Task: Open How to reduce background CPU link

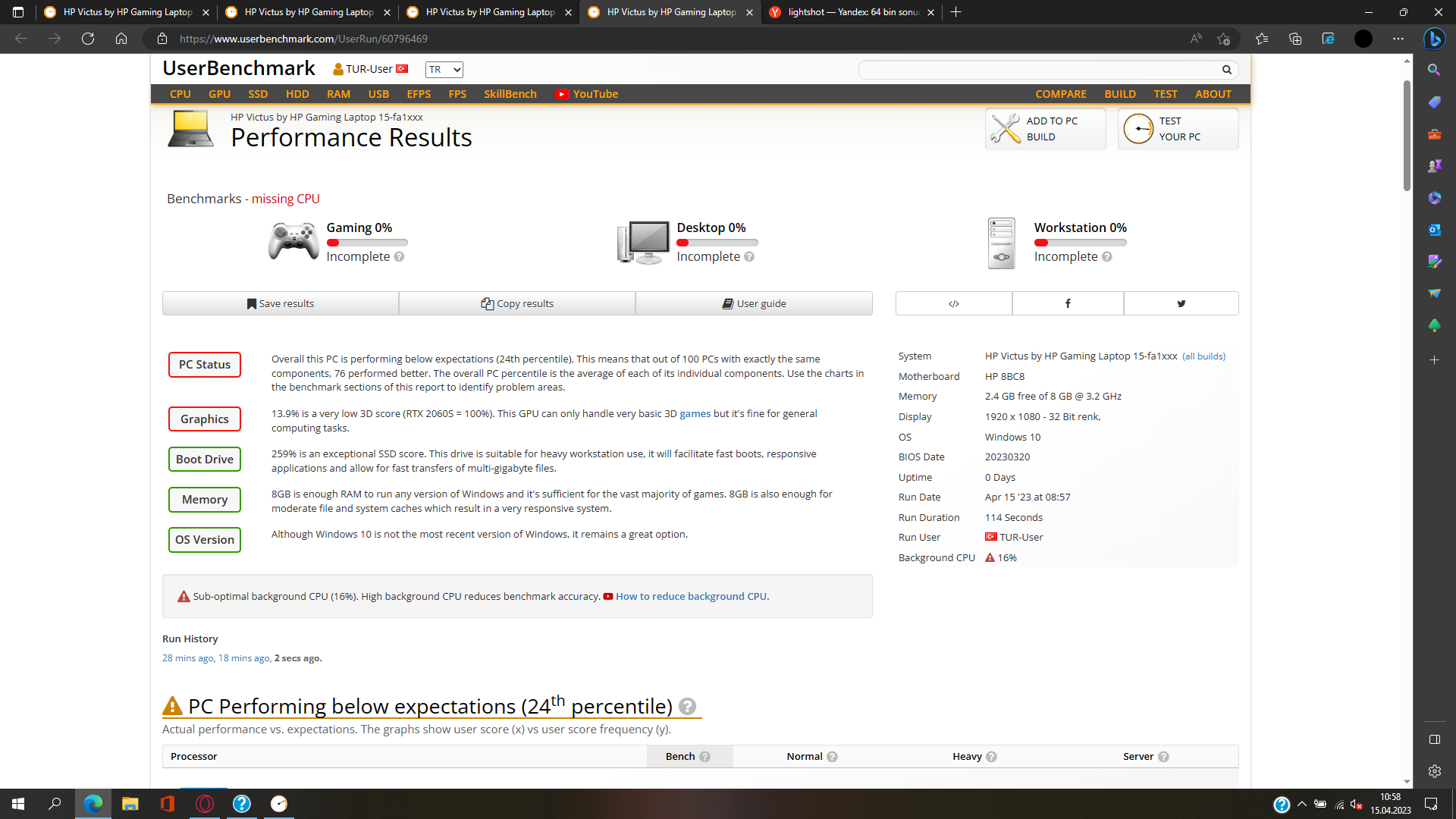Action: pos(691,597)
